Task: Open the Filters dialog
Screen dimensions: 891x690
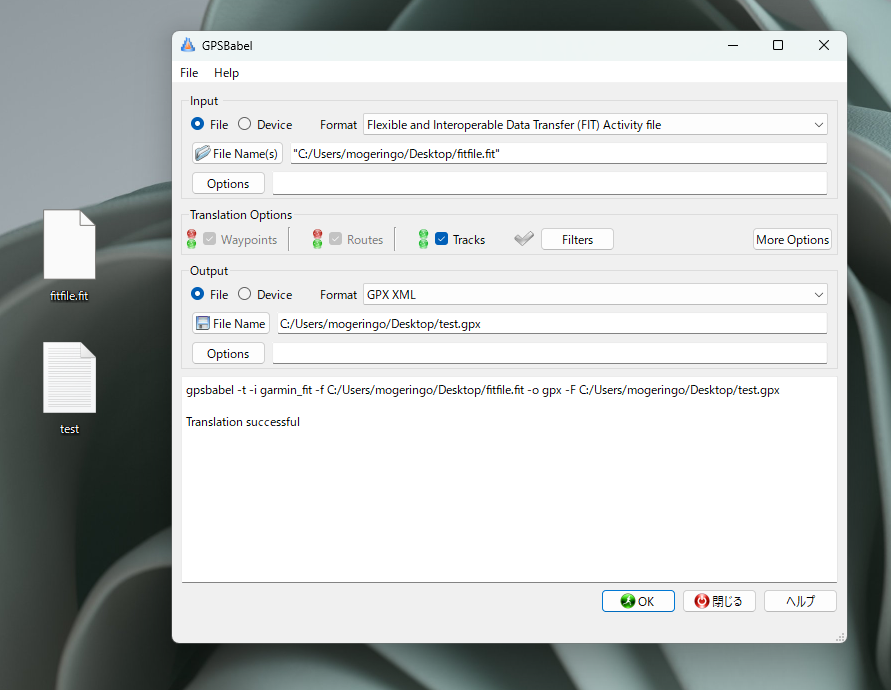Action: [x=577, y=239]
